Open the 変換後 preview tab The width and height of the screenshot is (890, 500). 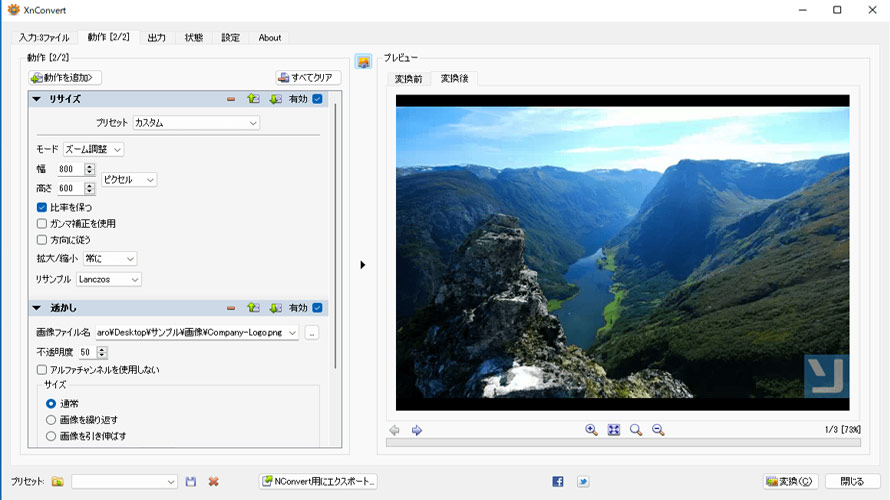pos(454,78)
